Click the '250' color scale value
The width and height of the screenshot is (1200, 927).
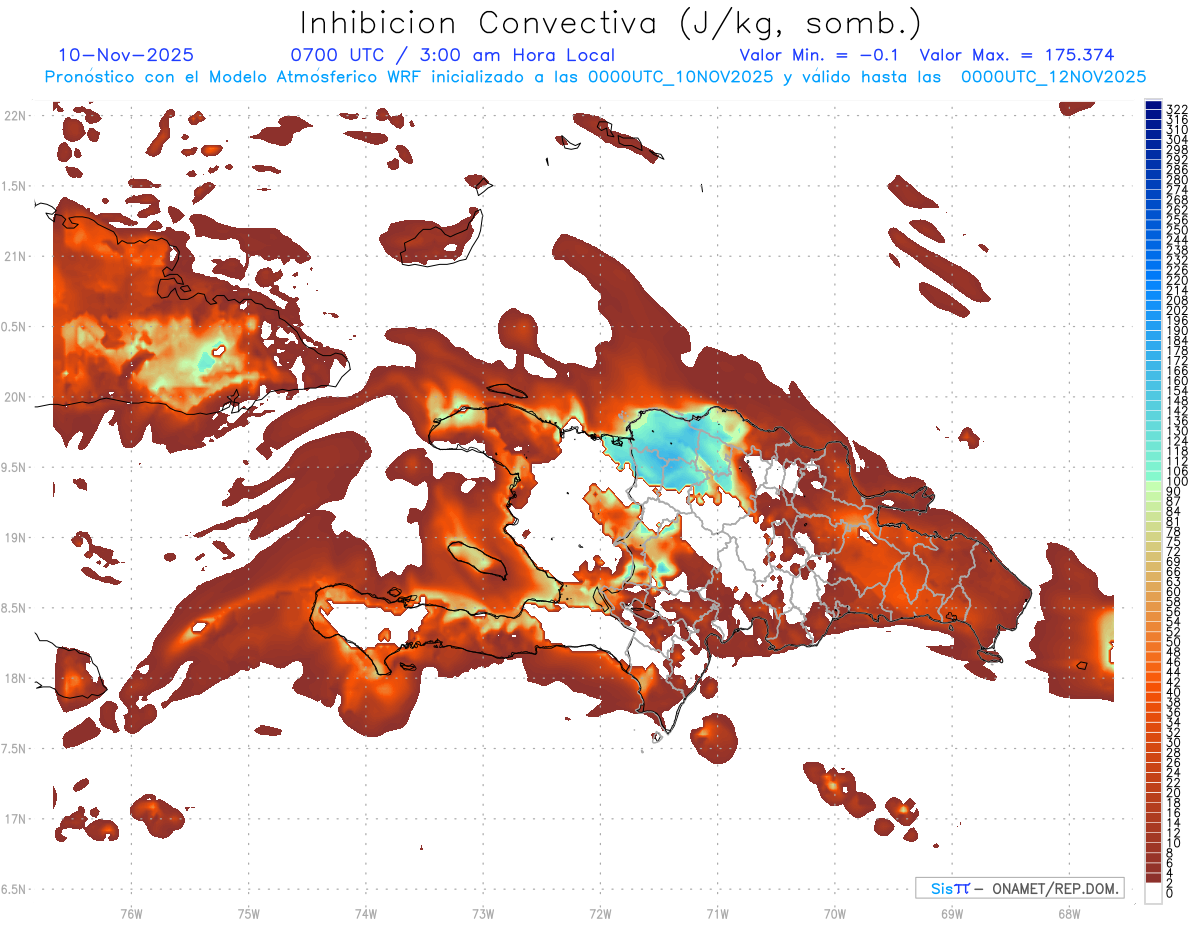tap(1177, 230)
